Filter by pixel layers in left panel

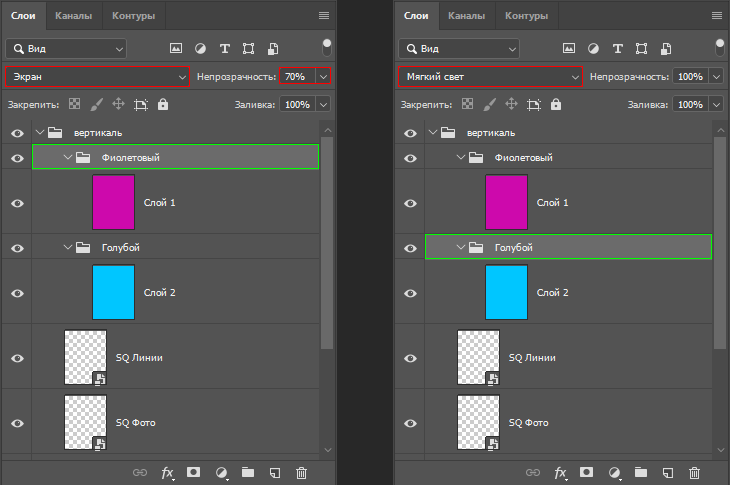coord(176,48)
